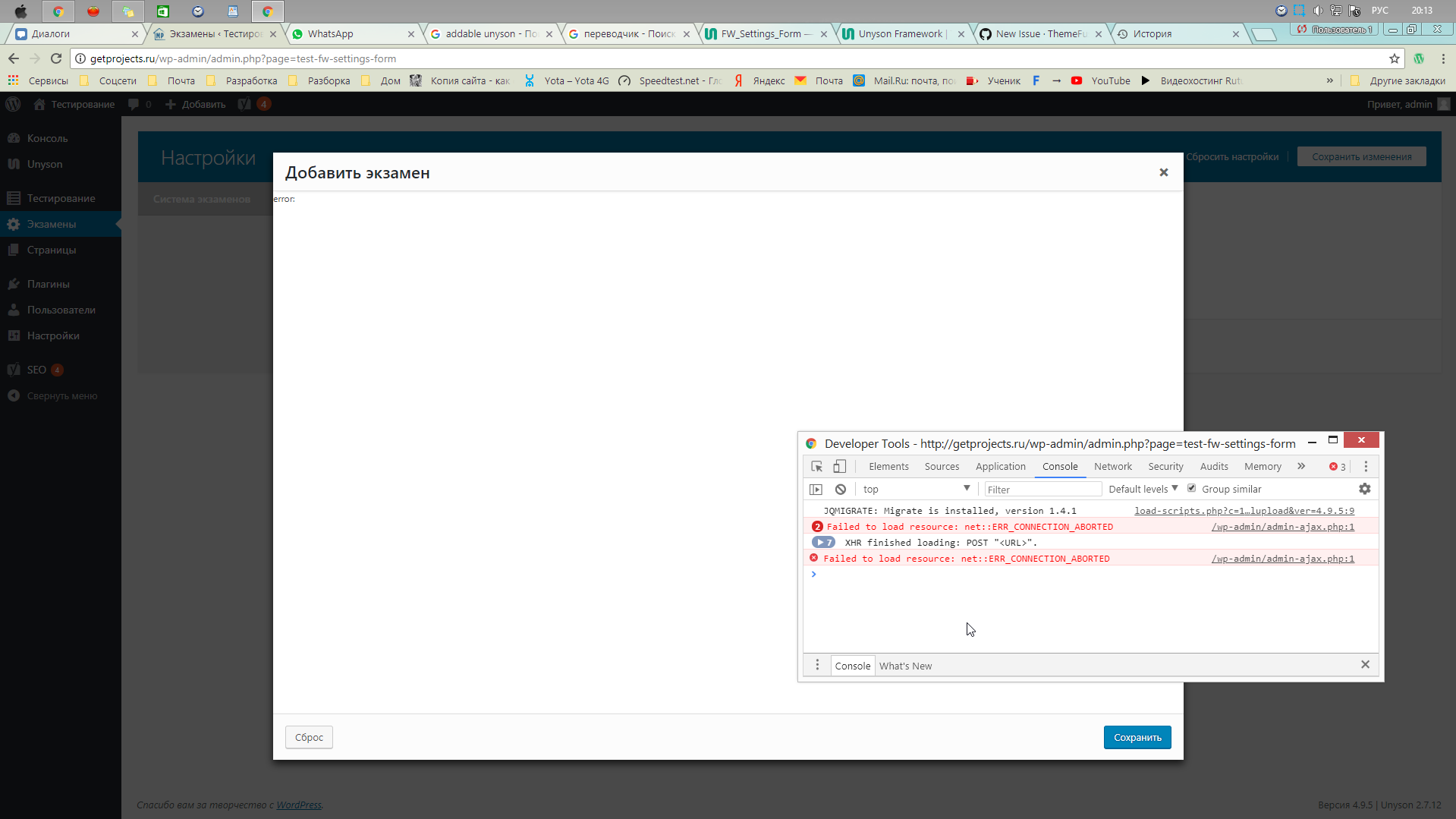
Task: Open Chrome's three-dot menu
Action: (1443, 58)
